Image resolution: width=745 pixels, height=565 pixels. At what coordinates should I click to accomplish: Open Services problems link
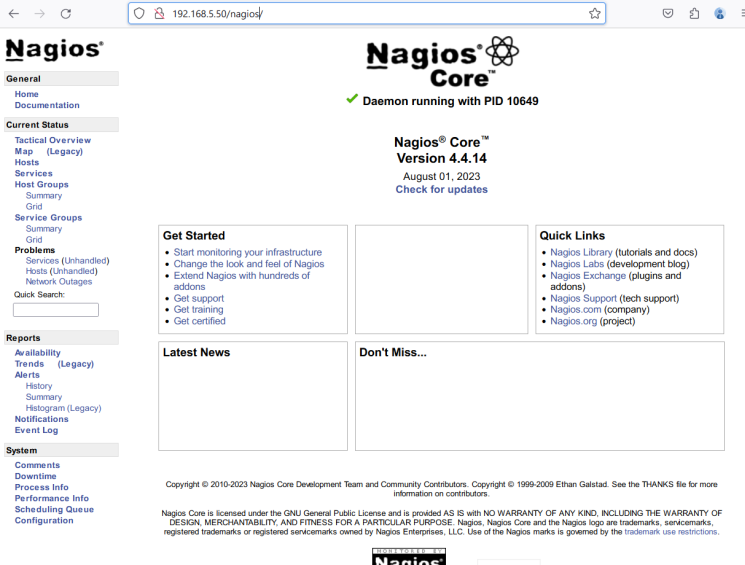[42, 260]
